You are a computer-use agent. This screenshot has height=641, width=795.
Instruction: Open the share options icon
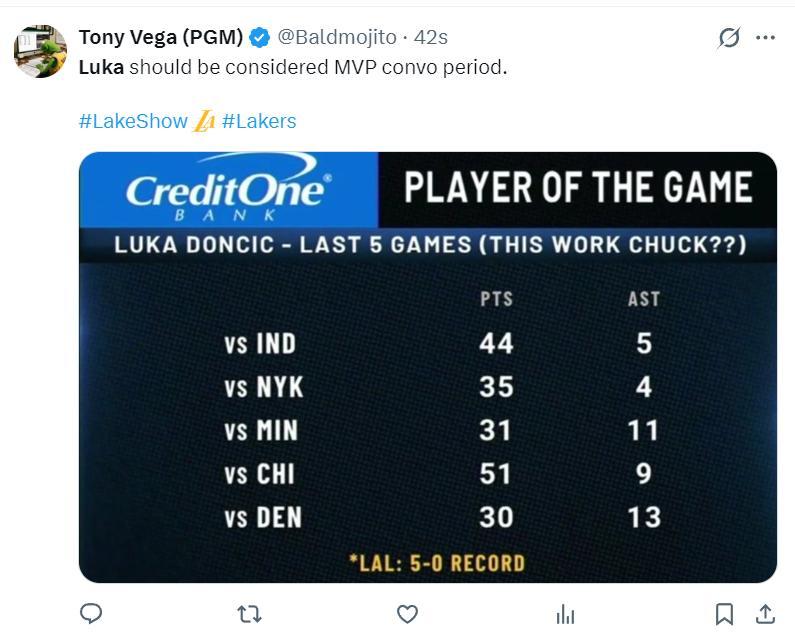(x=765, y=613)
